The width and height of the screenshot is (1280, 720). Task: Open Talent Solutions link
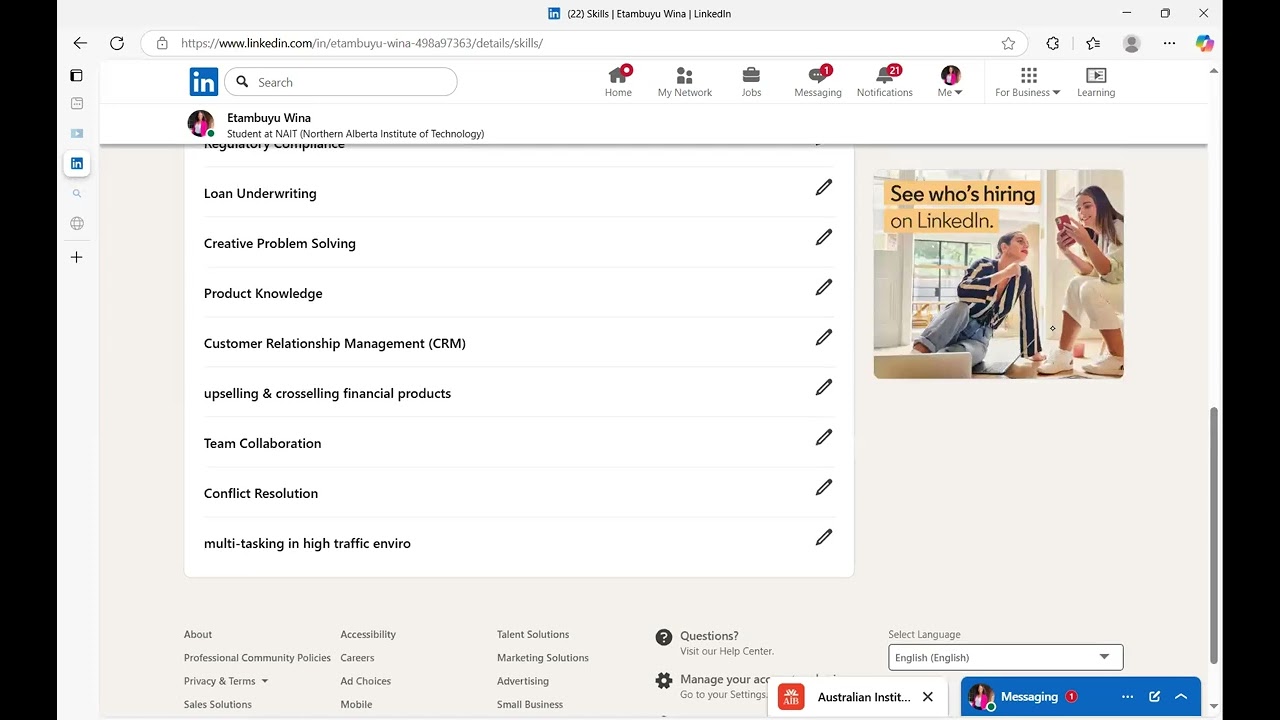click(533, 634)
